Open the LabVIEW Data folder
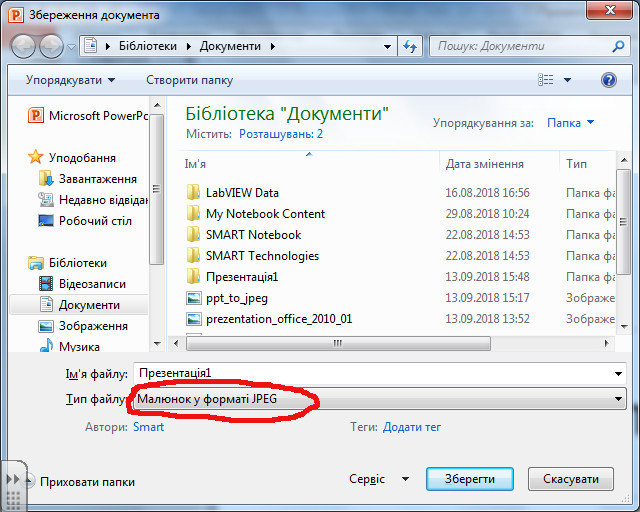This screenshot has width=640, height=512. point(242,193)
